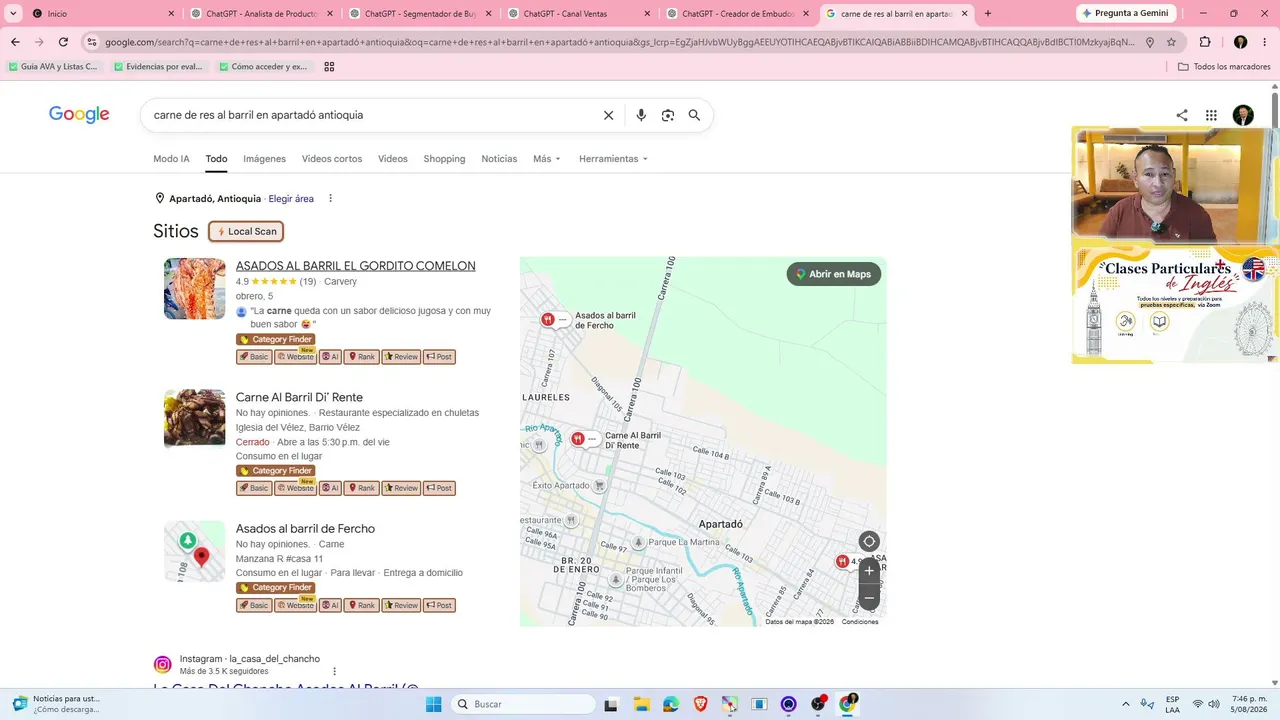Open the Google account avatar menu

tap(1243, 115)
